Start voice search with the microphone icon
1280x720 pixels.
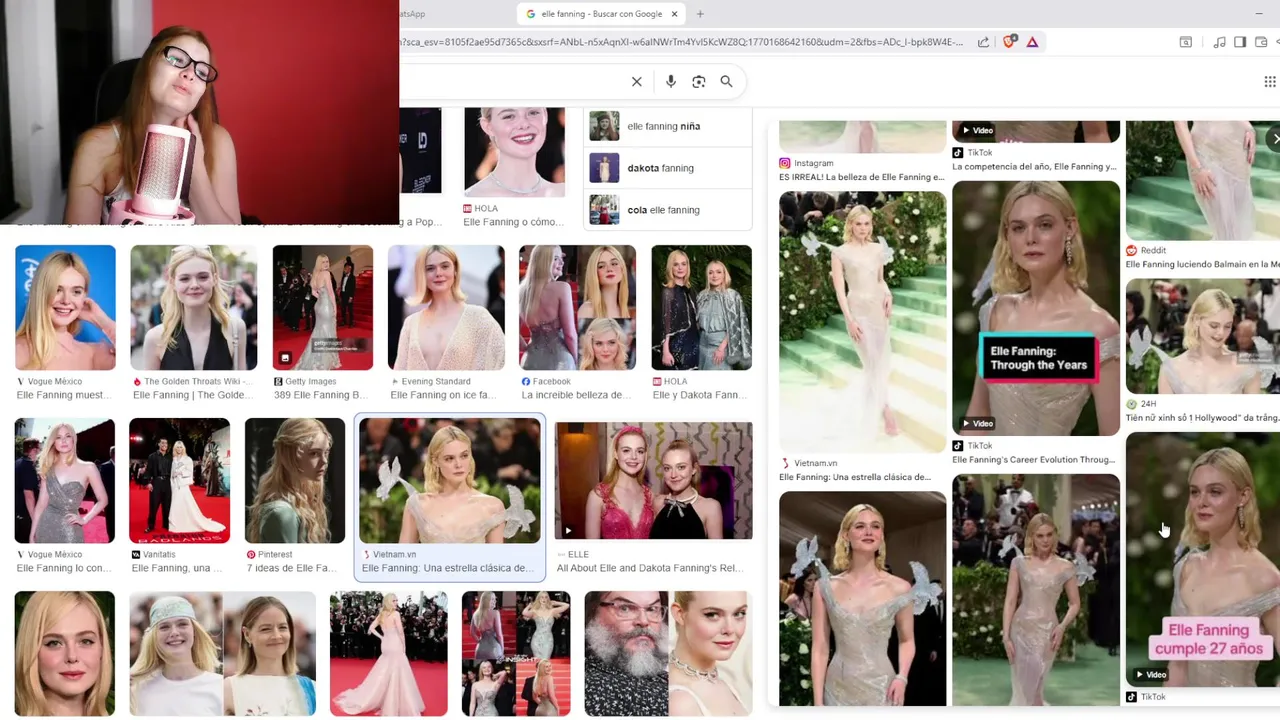[671, 82]
